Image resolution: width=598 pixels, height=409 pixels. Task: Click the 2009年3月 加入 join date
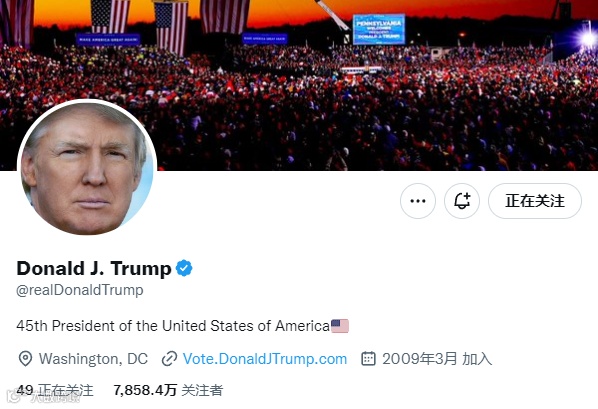point(437,359)
